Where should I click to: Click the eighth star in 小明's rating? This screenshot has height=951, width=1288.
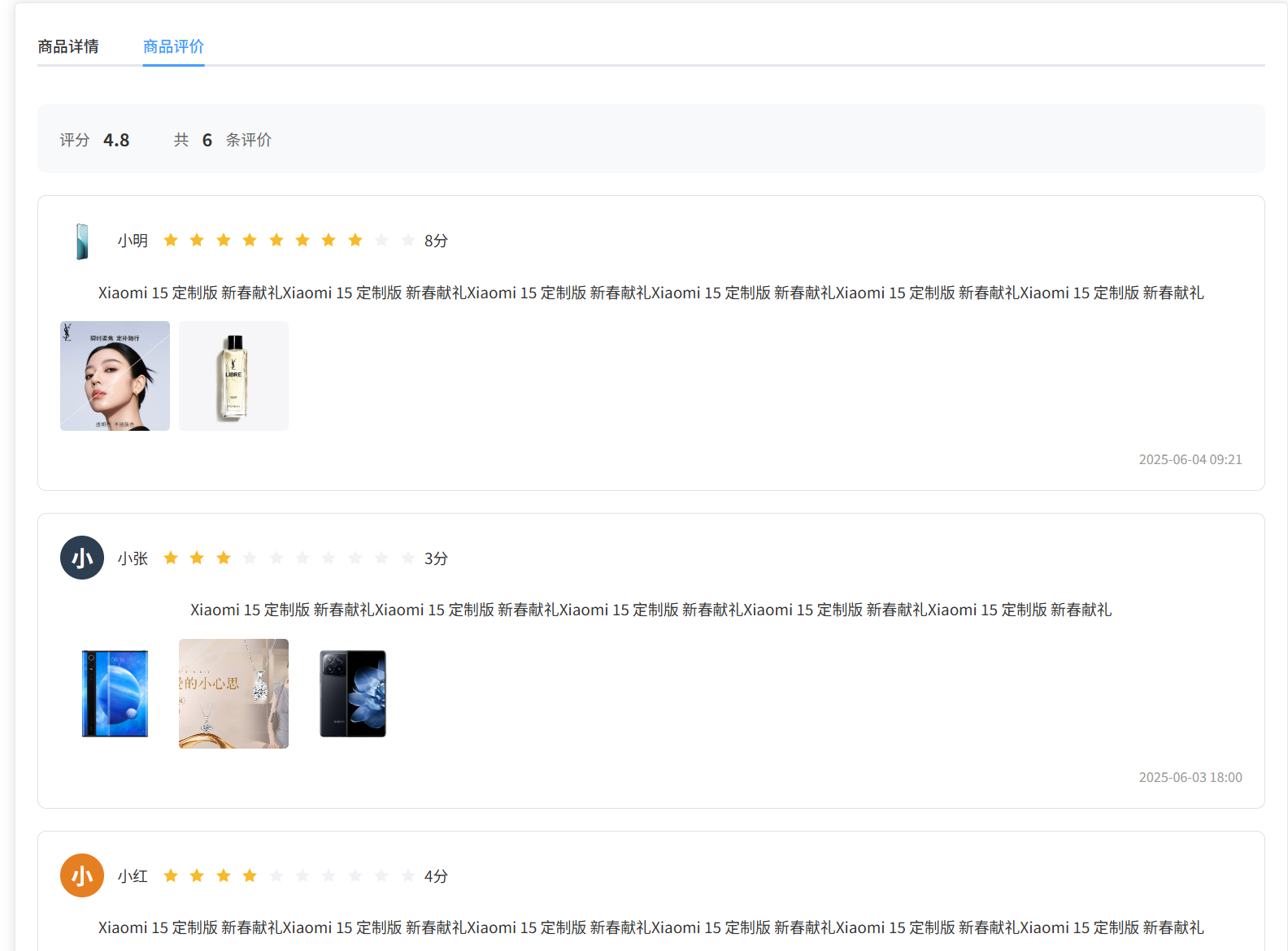[x=355, y=240]
